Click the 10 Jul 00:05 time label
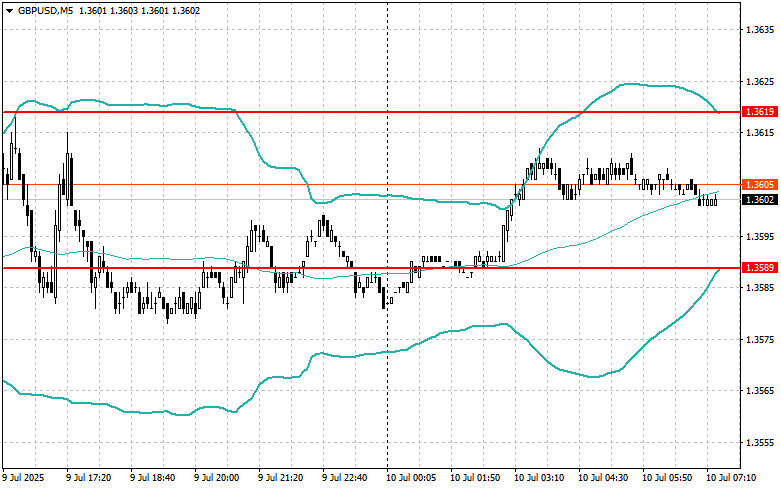The image size is (781, 489). click(x=411, y=478)
